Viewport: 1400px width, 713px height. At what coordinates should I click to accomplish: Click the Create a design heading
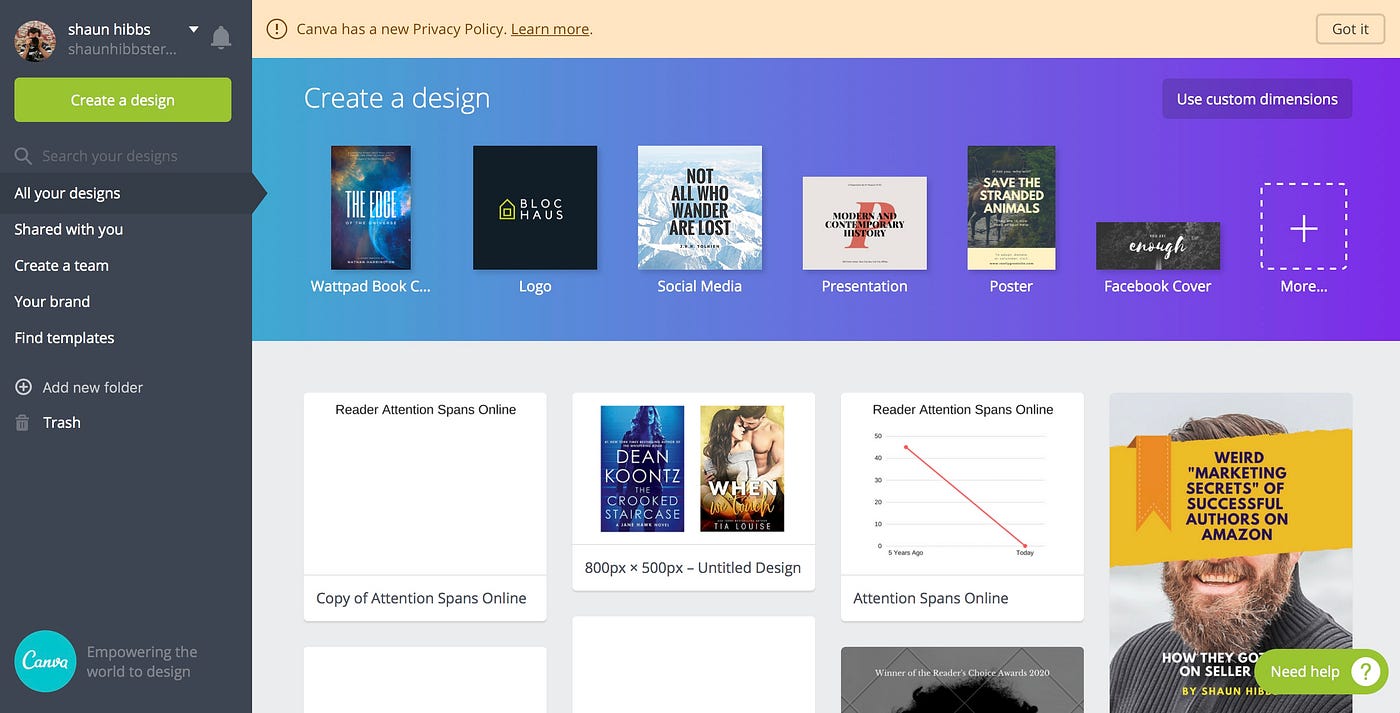click(x=397, y=98)
